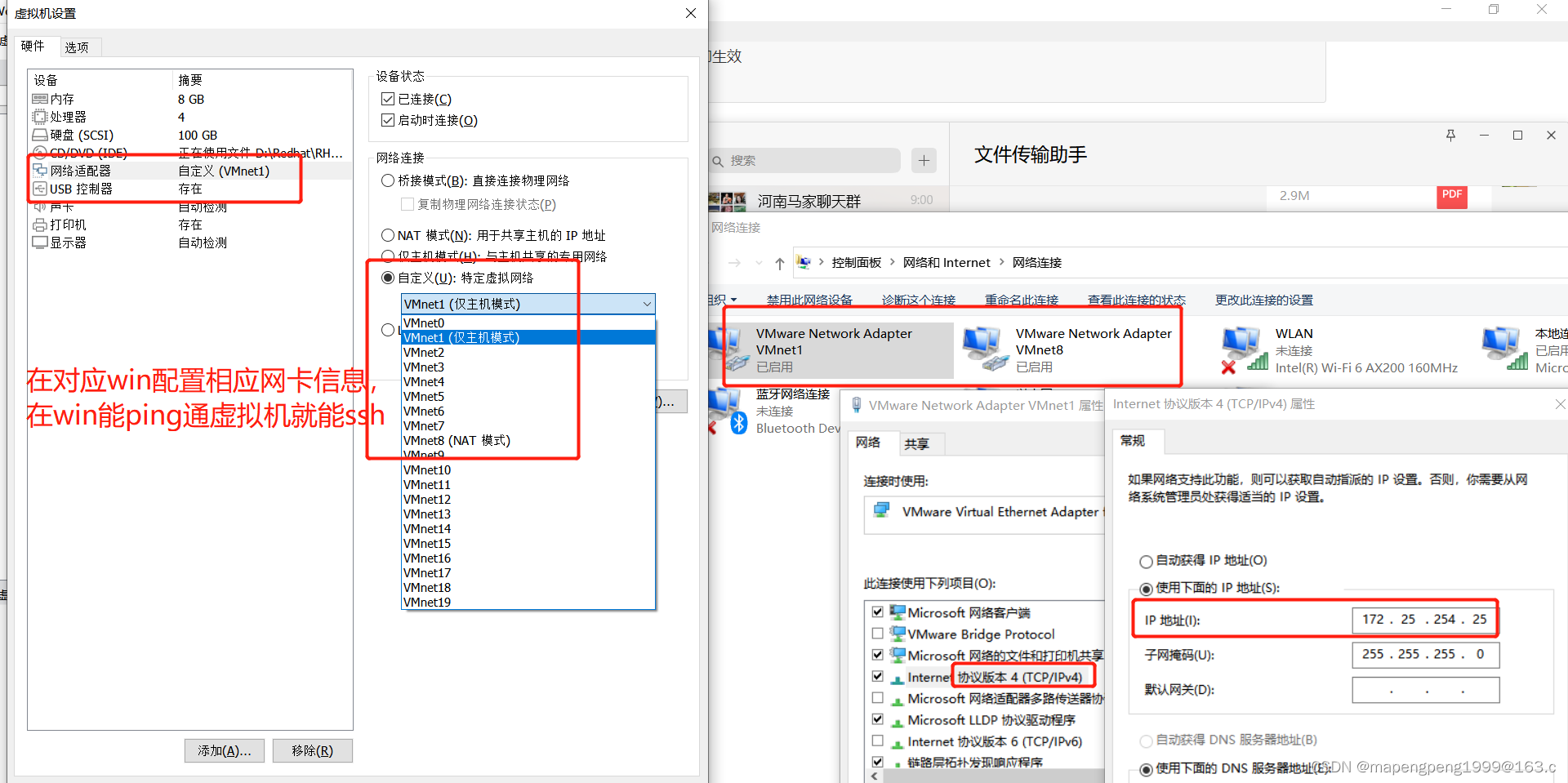Viewport: 1568px width, 783px height.
Task: Click the pin icon in WeChat window
Action: pos(1450,136)
